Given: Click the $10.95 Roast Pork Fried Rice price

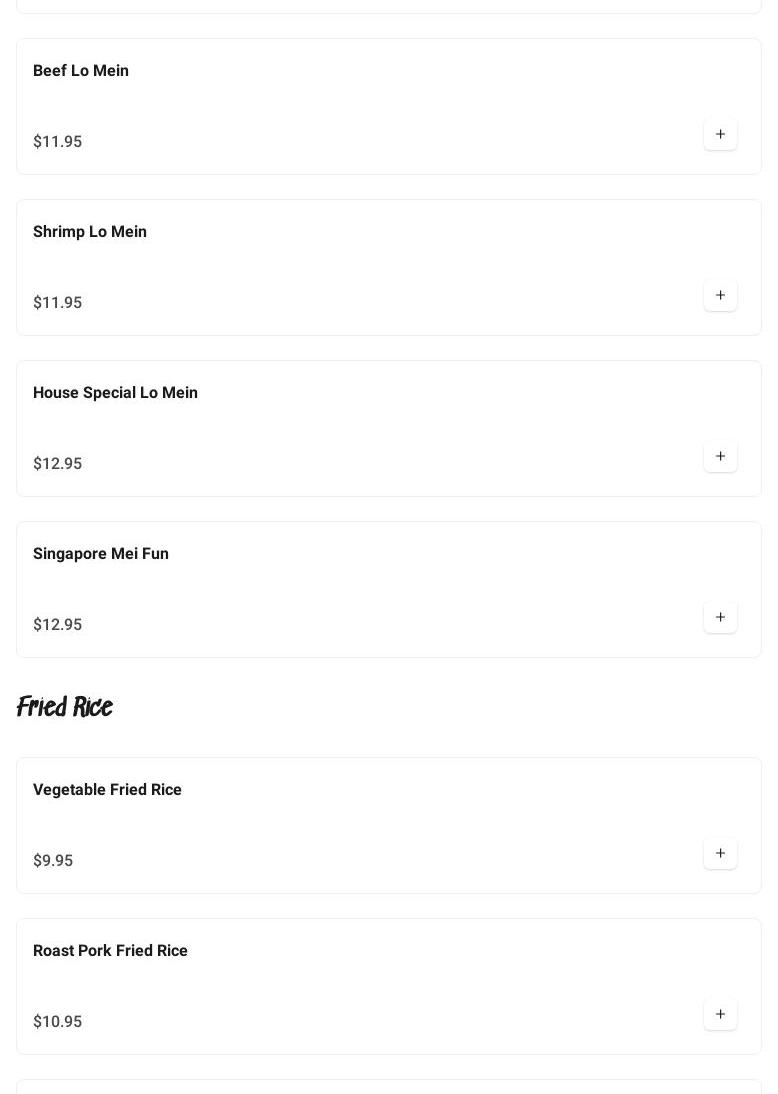Looking at the screenshot, I should click(57, 1022).
